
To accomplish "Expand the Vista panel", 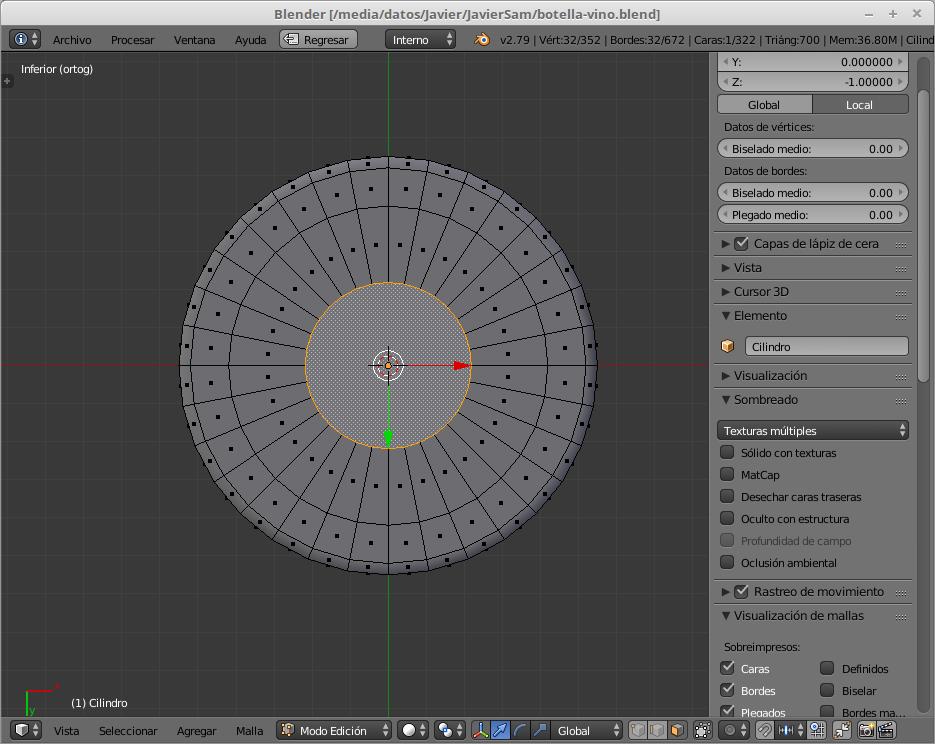I will coord(725,268).
